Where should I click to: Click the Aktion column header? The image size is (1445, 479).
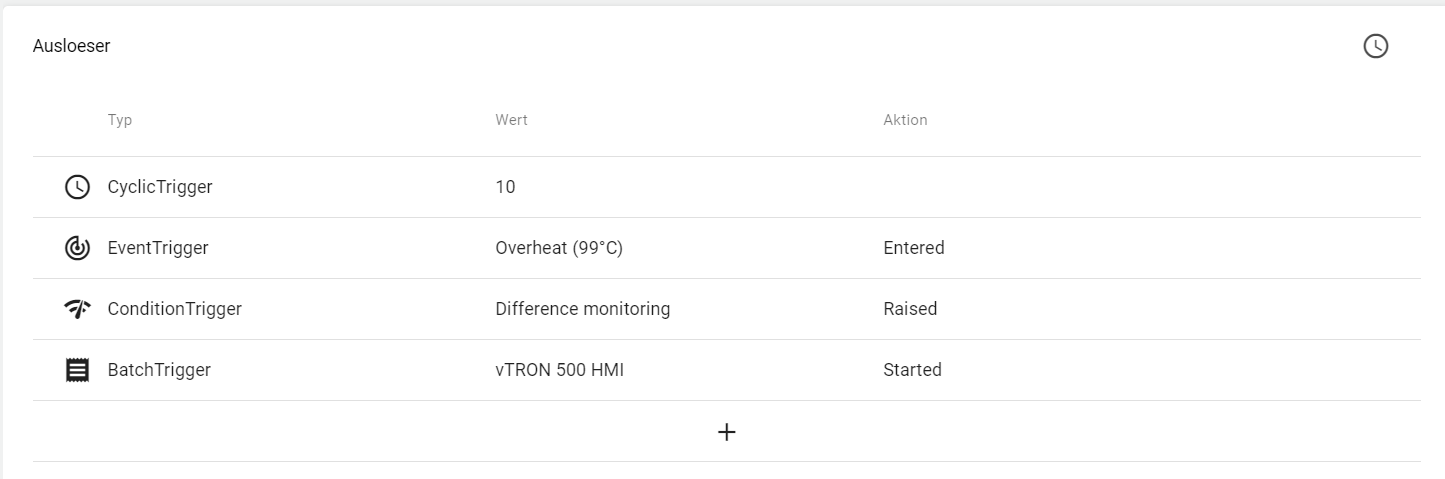click(905, 120)
